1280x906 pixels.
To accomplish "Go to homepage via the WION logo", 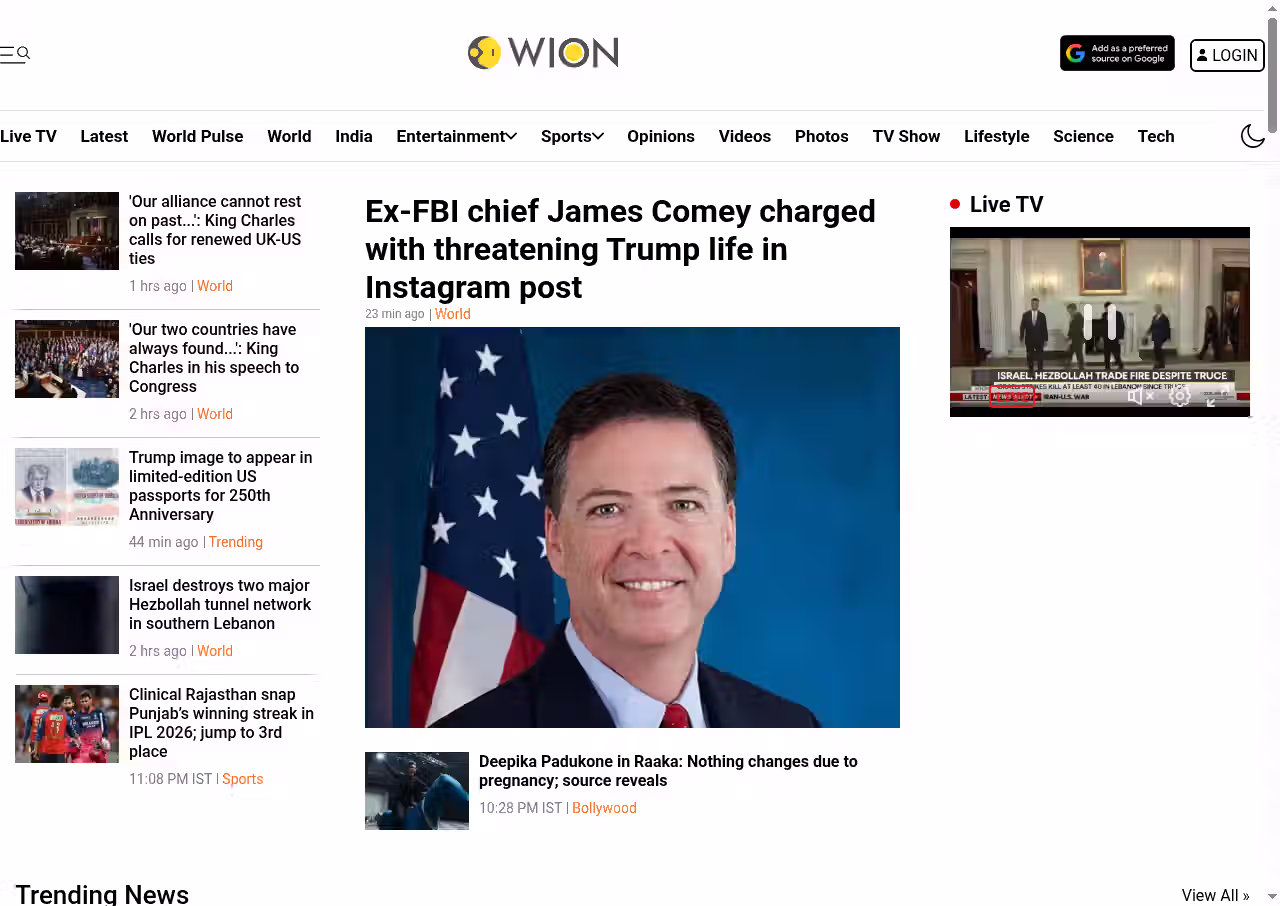I will 543,52.
